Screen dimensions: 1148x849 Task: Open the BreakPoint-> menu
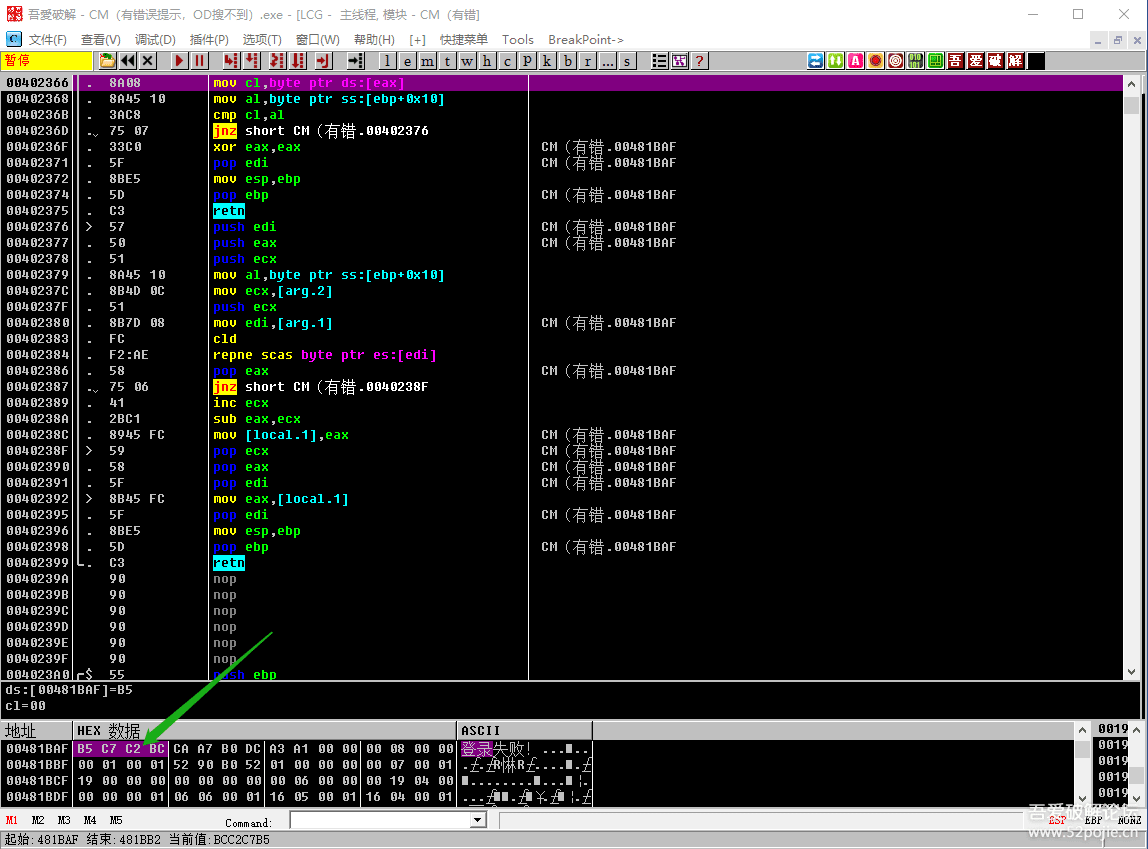pyautogui.click(x=586, y=40)
